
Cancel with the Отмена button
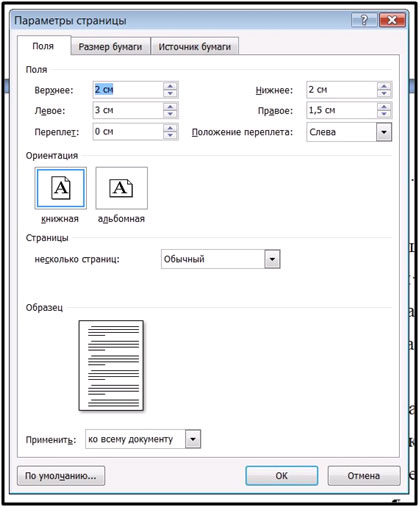(364, 476)
